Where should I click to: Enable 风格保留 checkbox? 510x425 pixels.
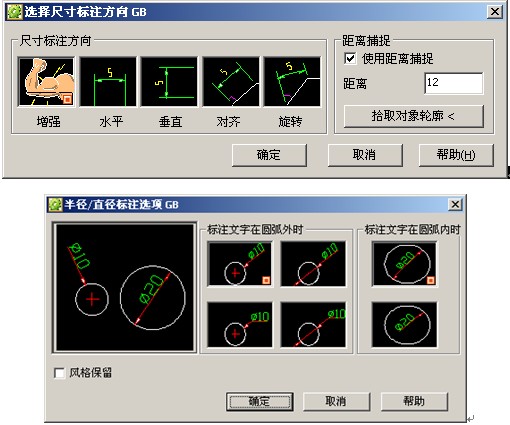pyautogui.click(x=59, y=373)
